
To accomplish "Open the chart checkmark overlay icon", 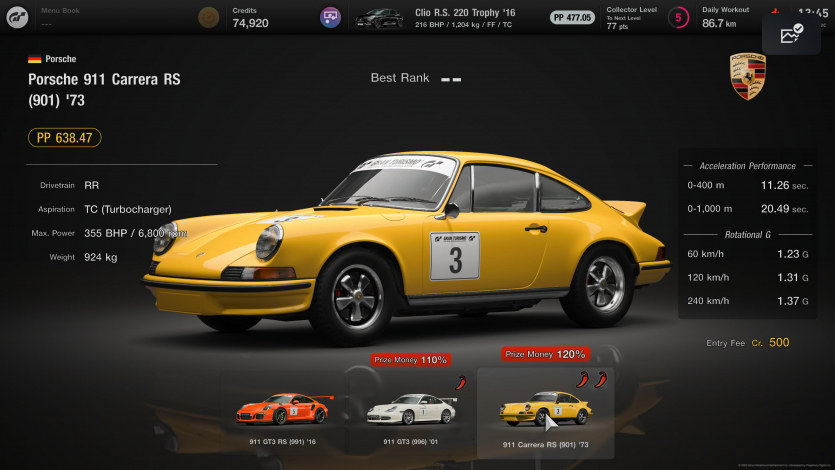I will click(791, 34).
